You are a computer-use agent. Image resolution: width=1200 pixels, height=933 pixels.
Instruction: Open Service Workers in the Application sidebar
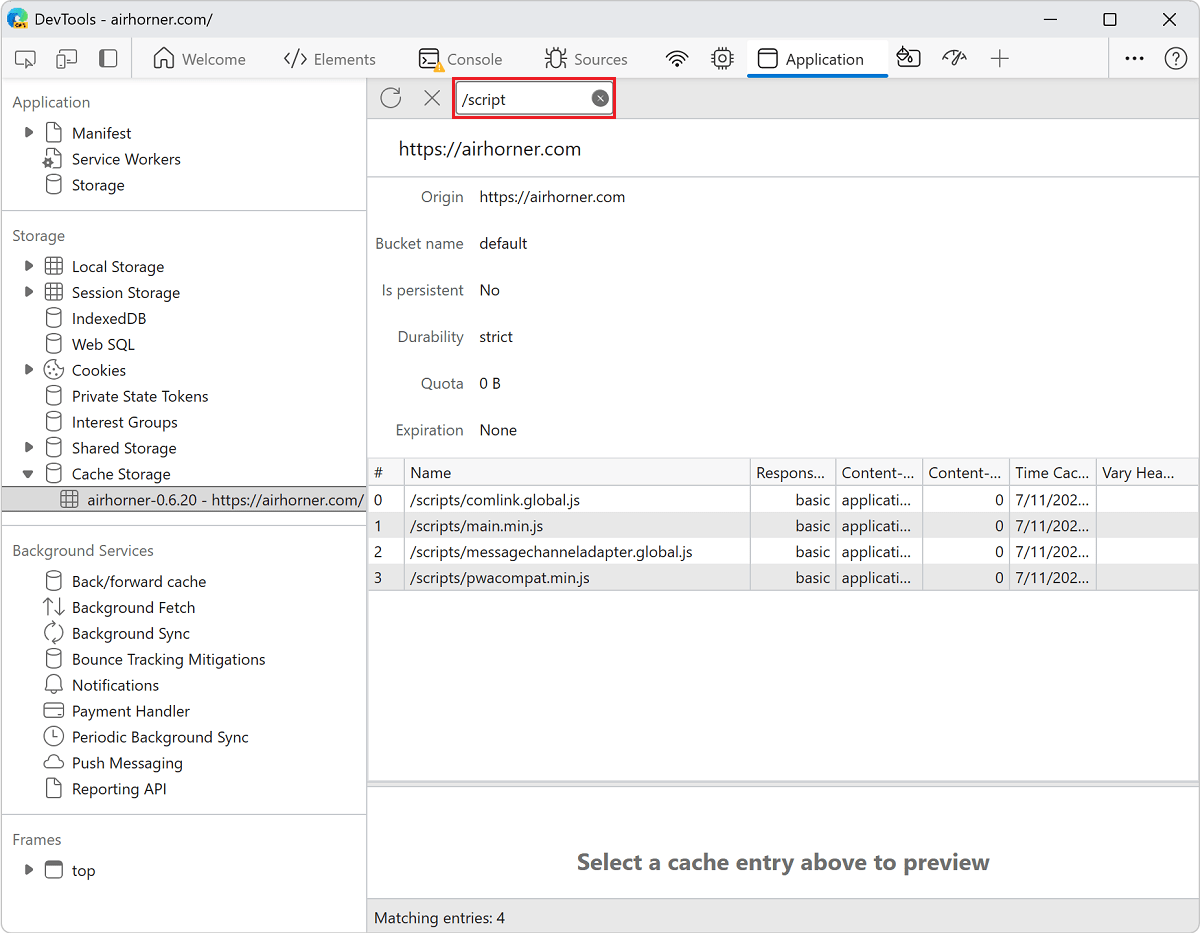coord(125,158)
